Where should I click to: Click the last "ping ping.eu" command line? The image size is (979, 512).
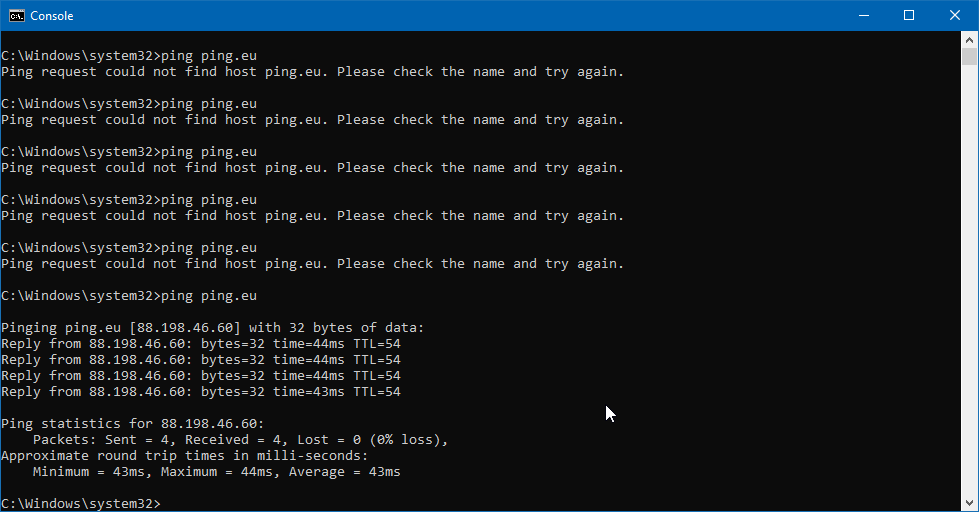128,295
